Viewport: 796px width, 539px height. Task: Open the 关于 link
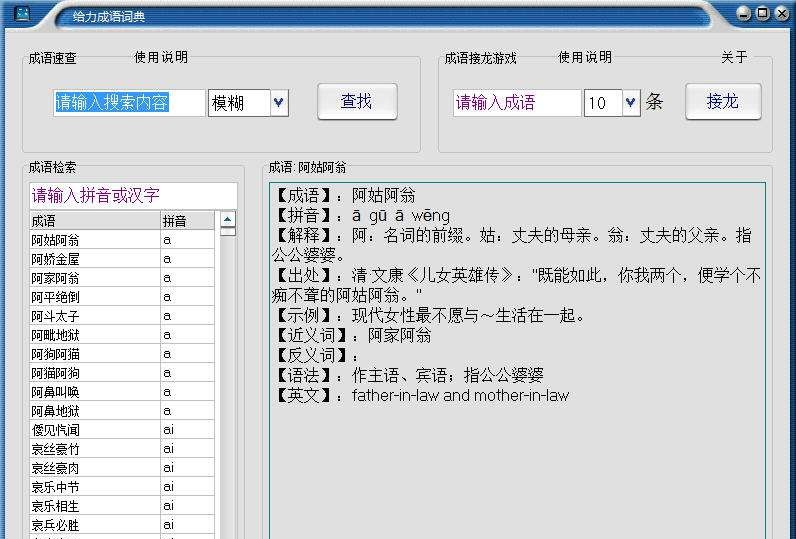tap(734, 57)
